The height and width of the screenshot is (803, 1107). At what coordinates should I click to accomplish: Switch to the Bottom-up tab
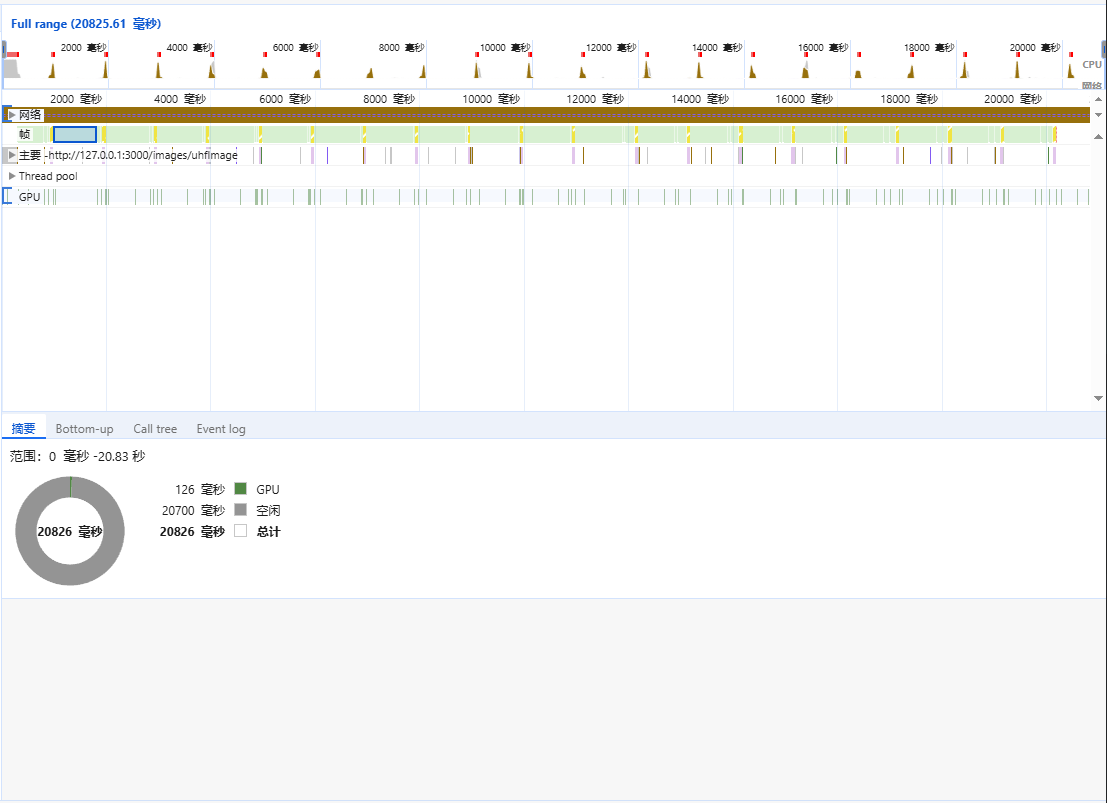[84, 429]
